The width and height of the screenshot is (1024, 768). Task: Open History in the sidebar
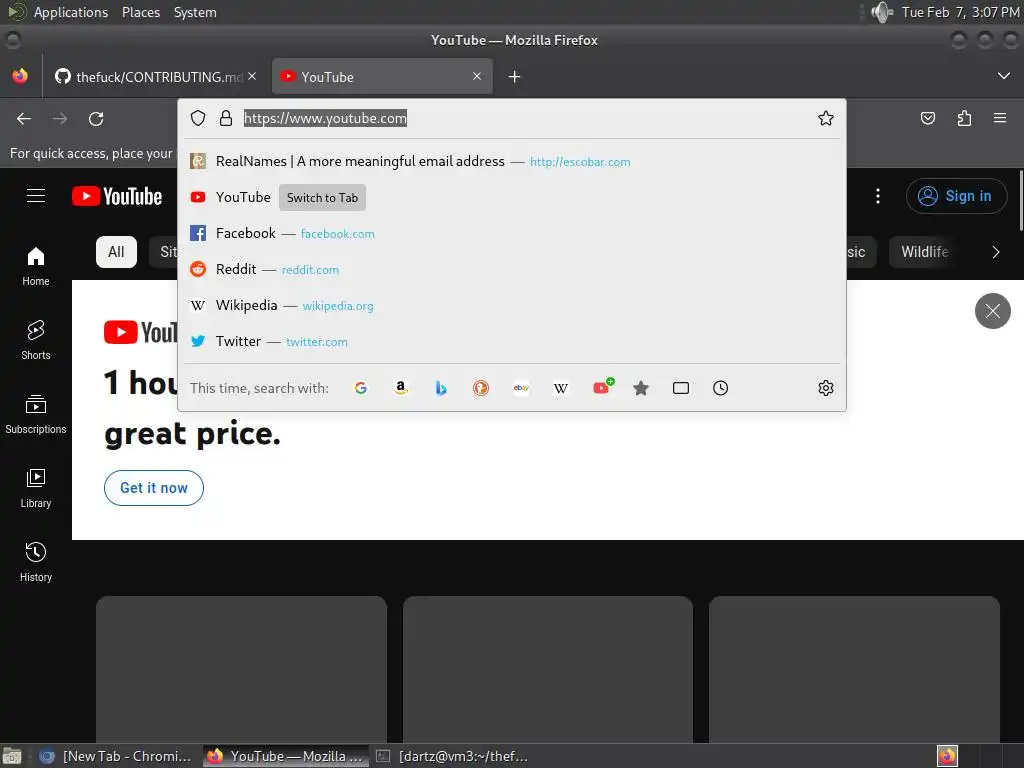click(x=36, y=562)
